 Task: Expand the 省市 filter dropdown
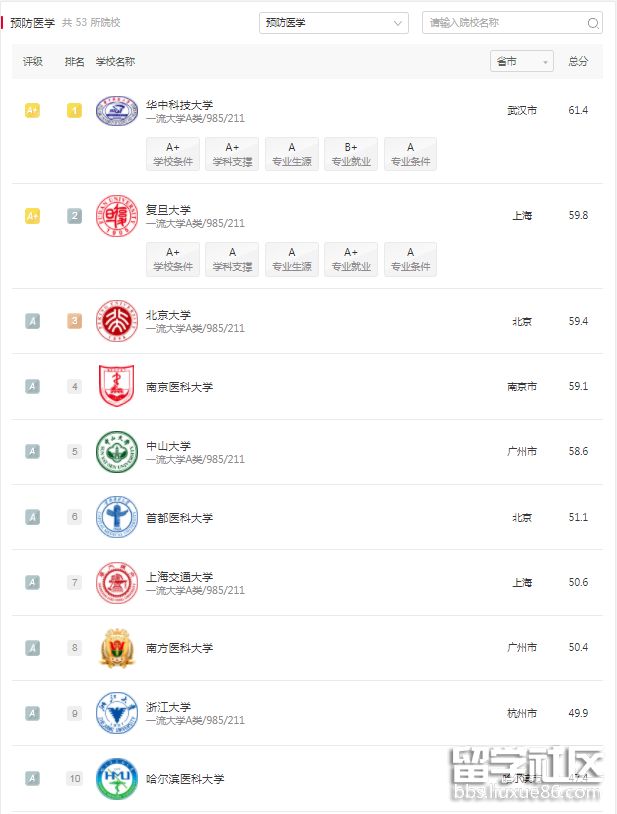click(520, 61)
